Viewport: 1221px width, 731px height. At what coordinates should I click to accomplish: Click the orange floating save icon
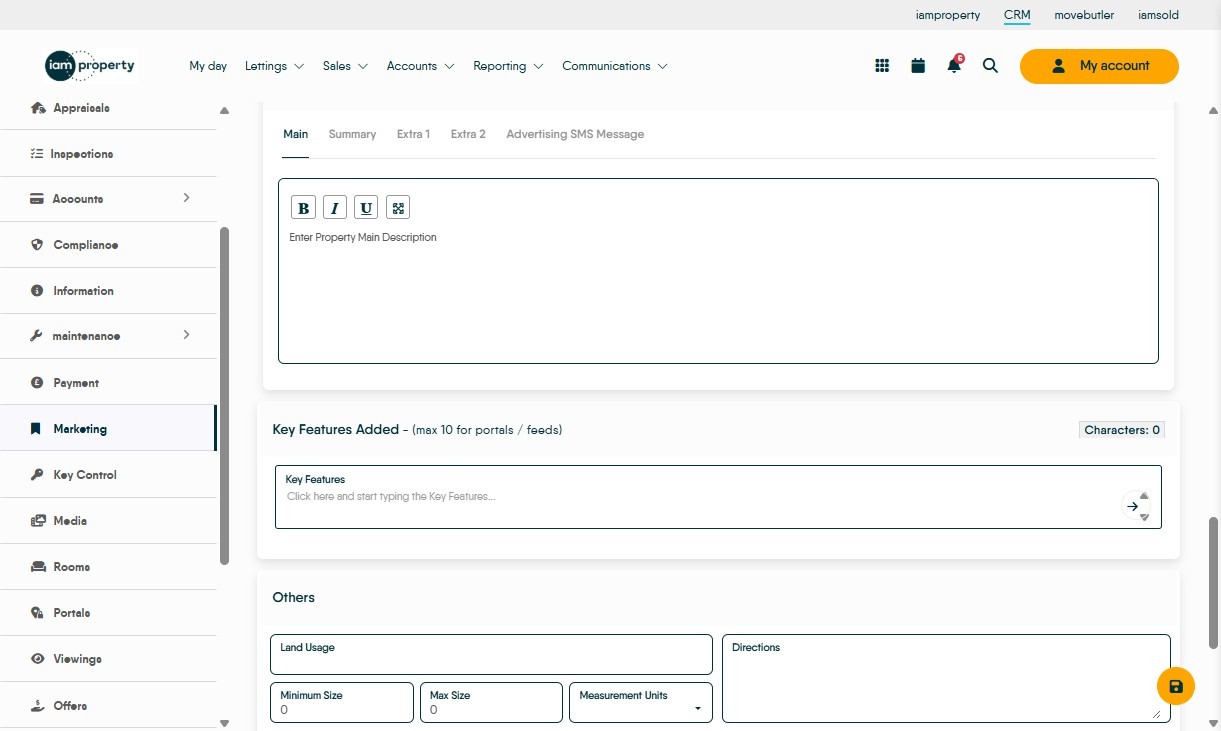click(1176, 686)
